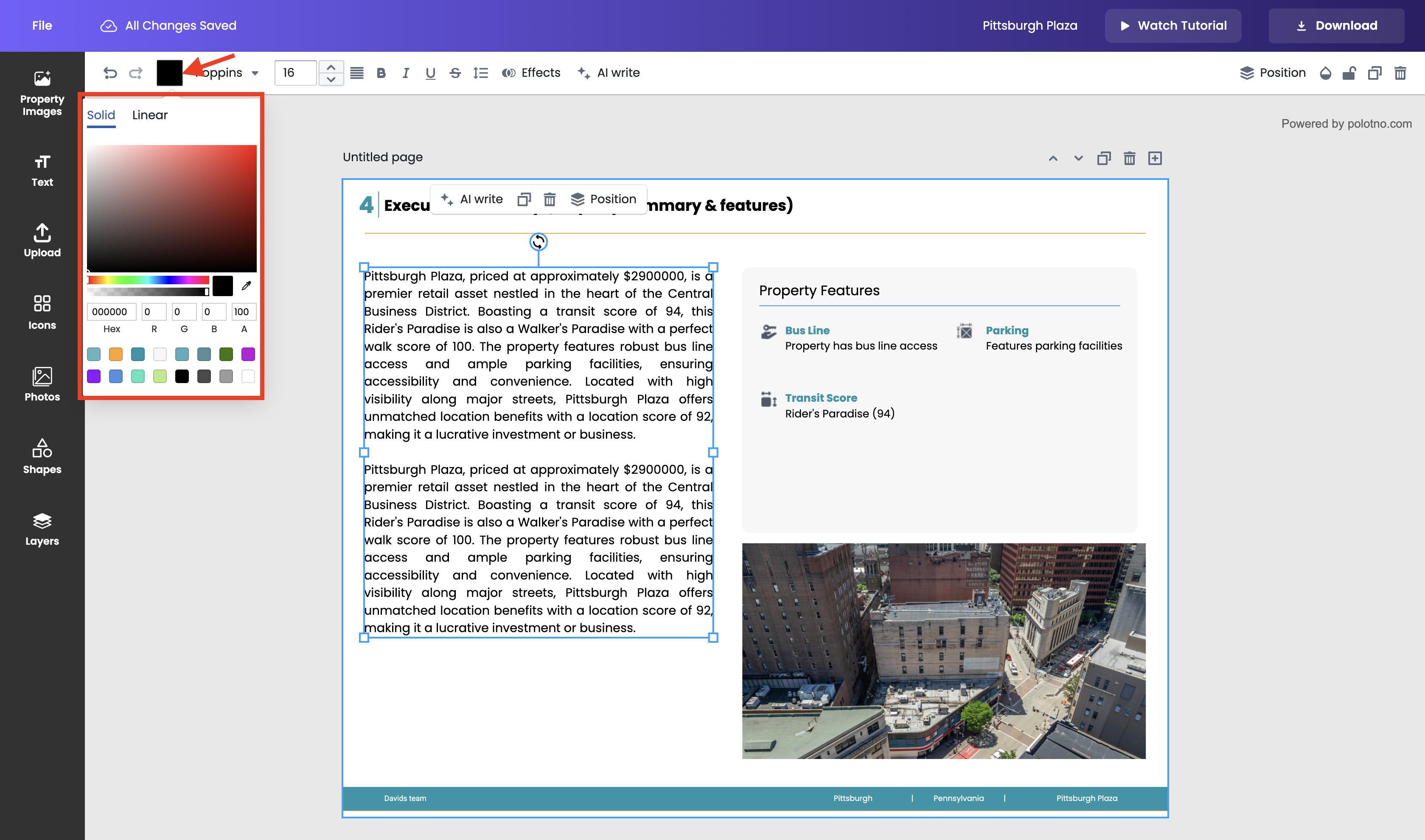The width and height of the screenshot is (1425, 840).
Task: Toggle the lock on selected element
Action: coord(1349,73)
